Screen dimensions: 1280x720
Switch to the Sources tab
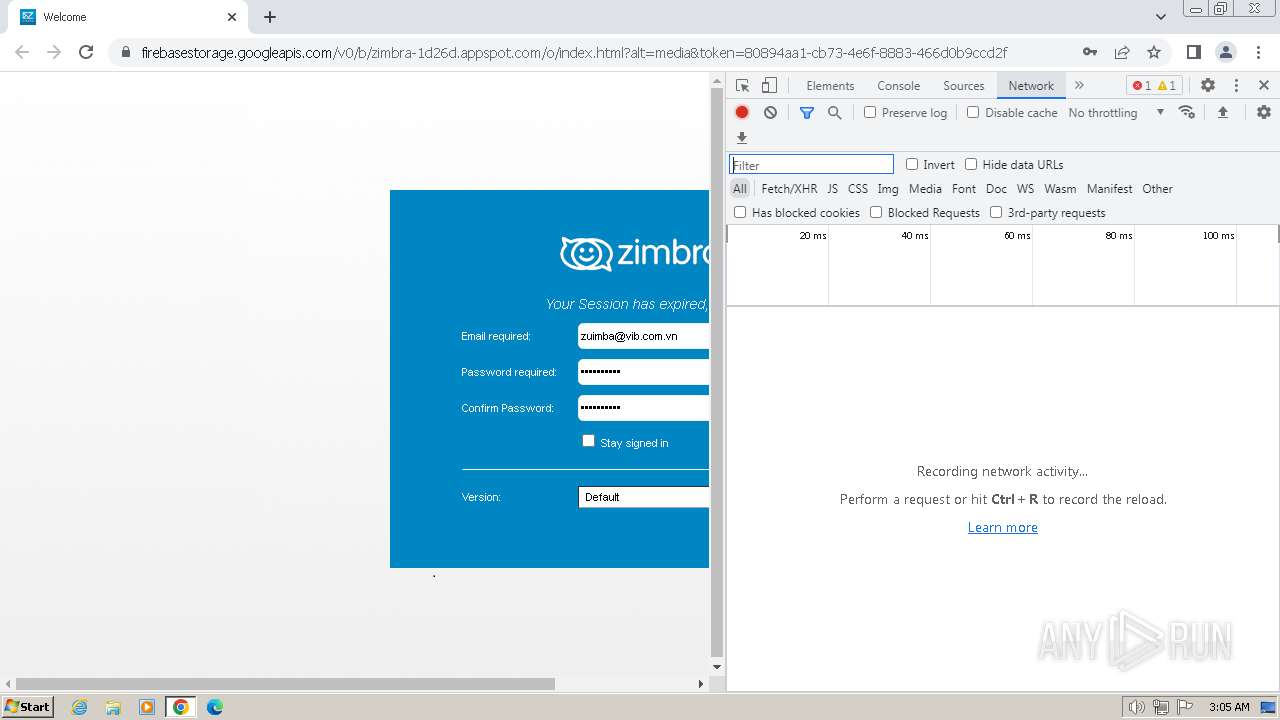[964, 86]
